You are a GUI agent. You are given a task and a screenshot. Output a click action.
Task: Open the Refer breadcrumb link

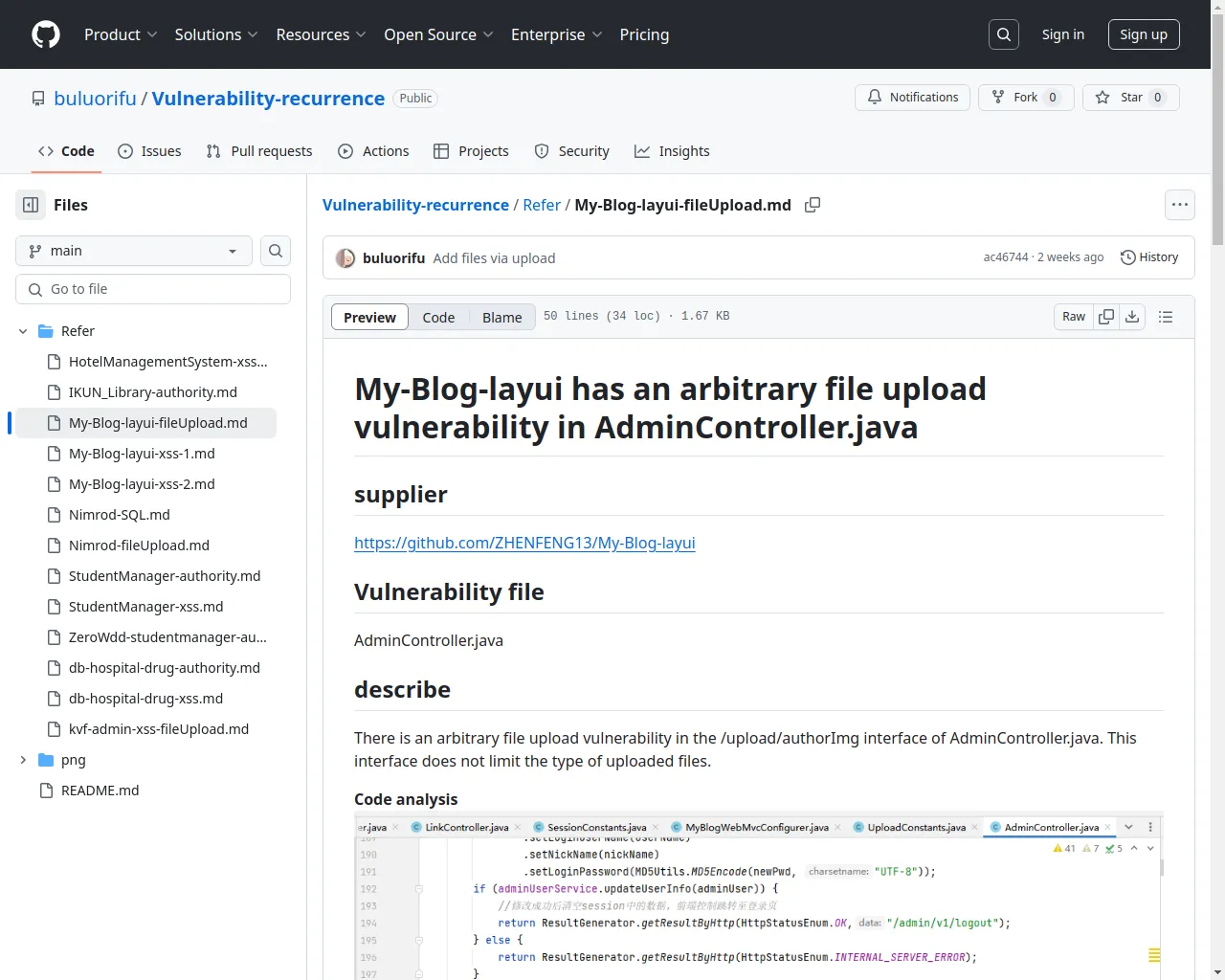pyautogui.click(x=542, y=205)
